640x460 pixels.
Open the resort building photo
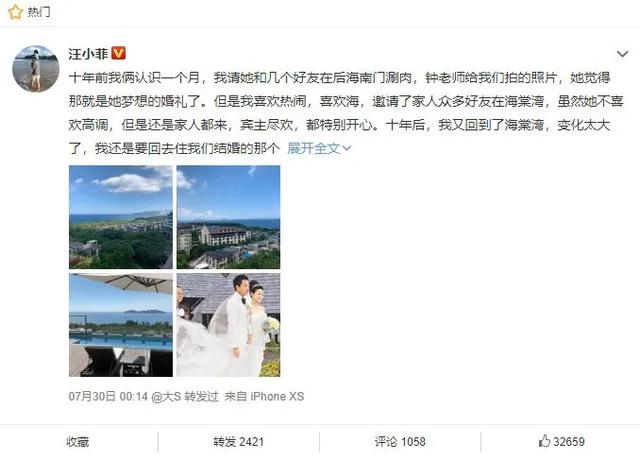[228, 217]
